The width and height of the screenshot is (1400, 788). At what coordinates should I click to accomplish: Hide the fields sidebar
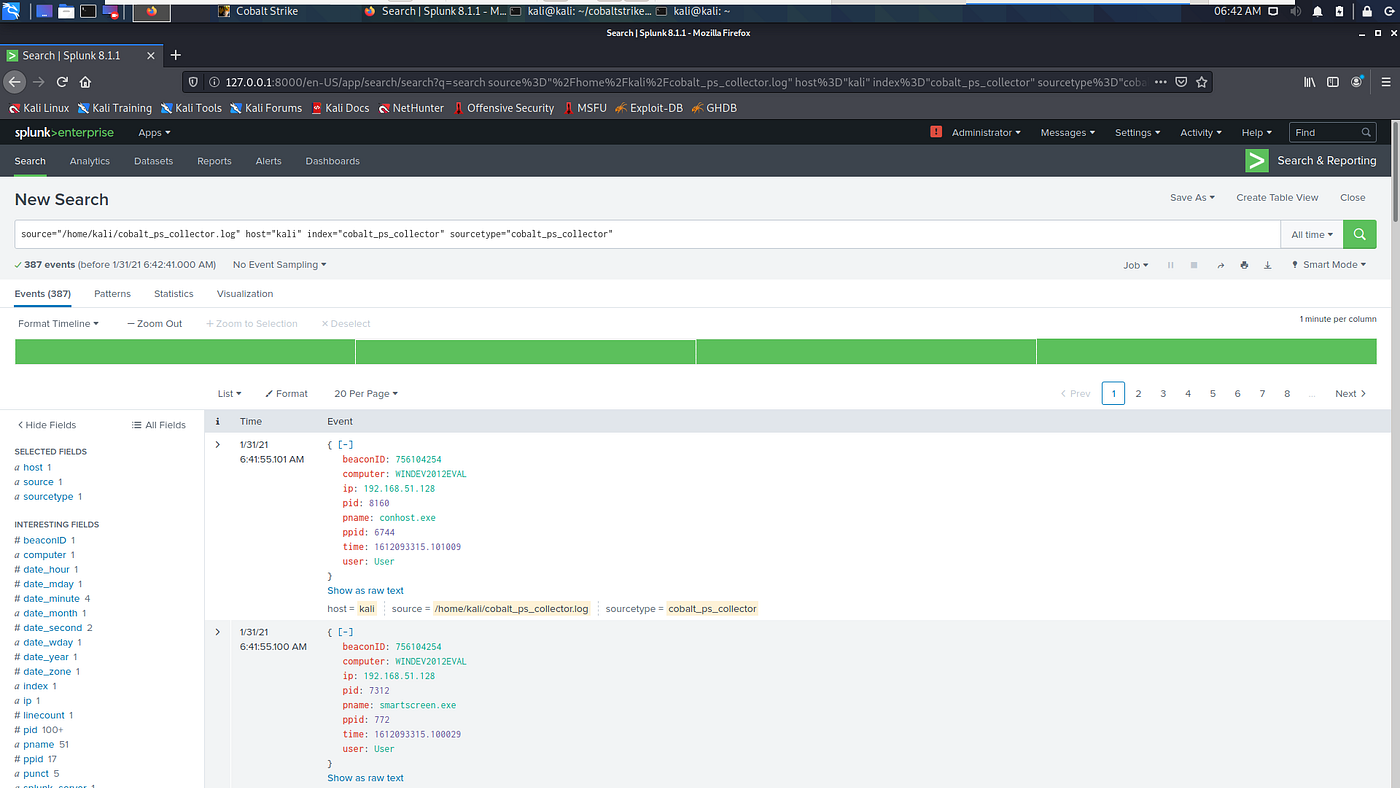point(47,425)
